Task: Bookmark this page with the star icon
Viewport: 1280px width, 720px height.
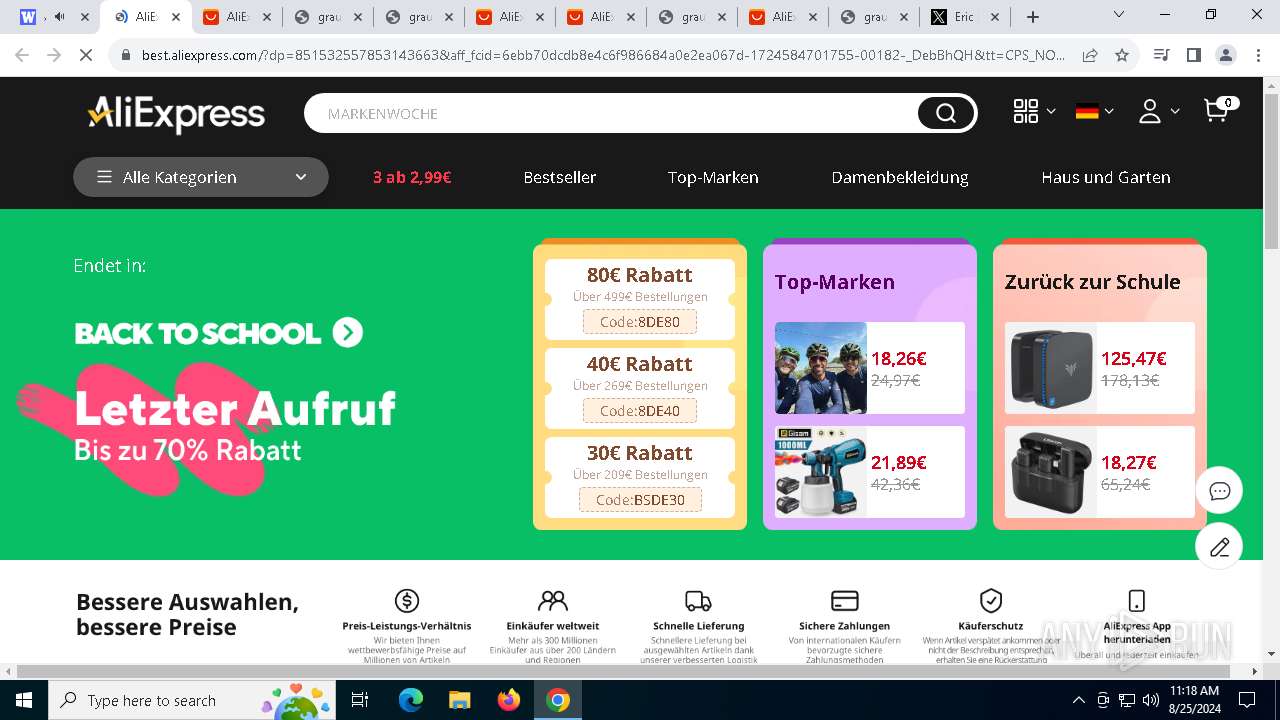Action: (1122, 55)
